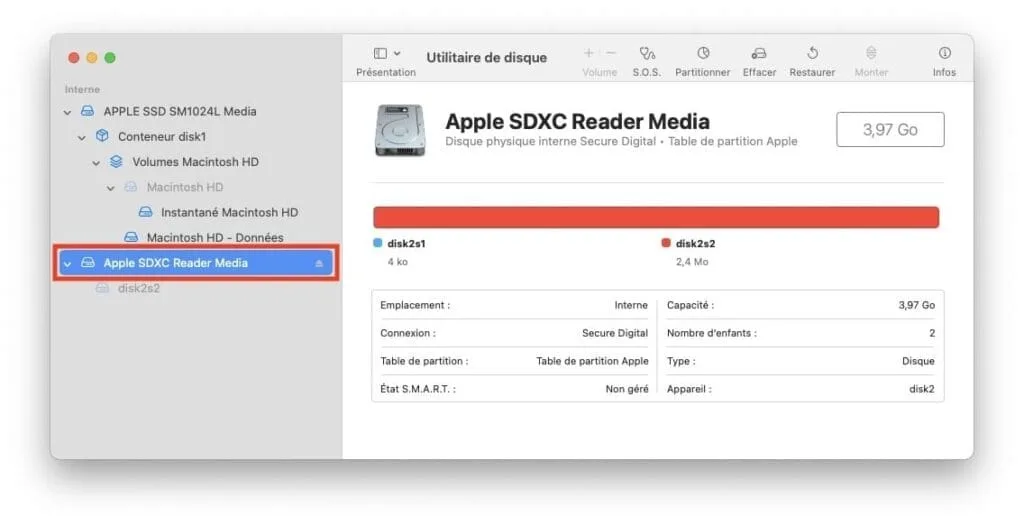Select Macintosh HD - Données volume
The height and width of the screenshot is (526, 1024).
coord(215,237)
